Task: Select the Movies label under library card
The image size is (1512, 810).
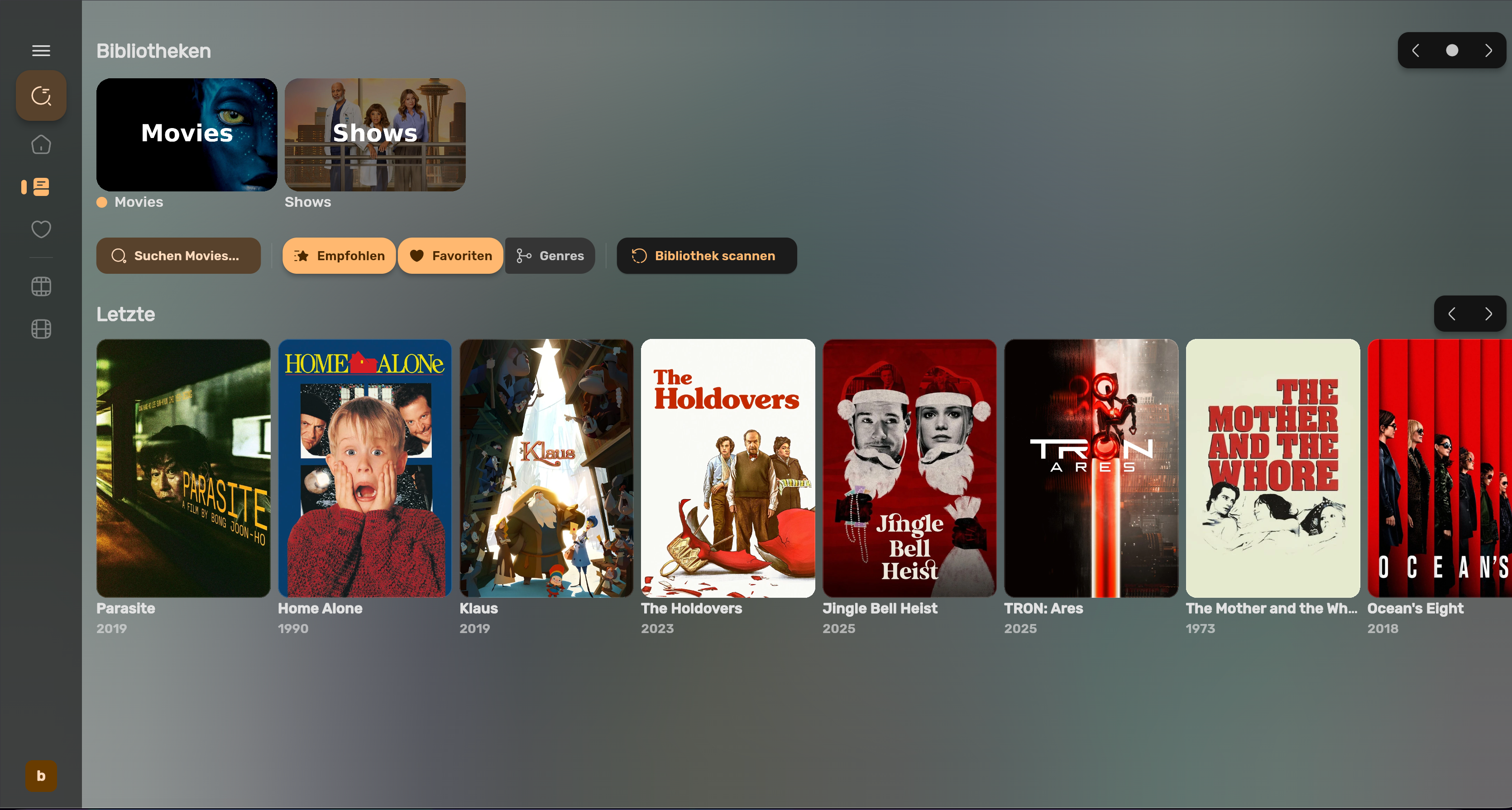Action: click(139, 202)
